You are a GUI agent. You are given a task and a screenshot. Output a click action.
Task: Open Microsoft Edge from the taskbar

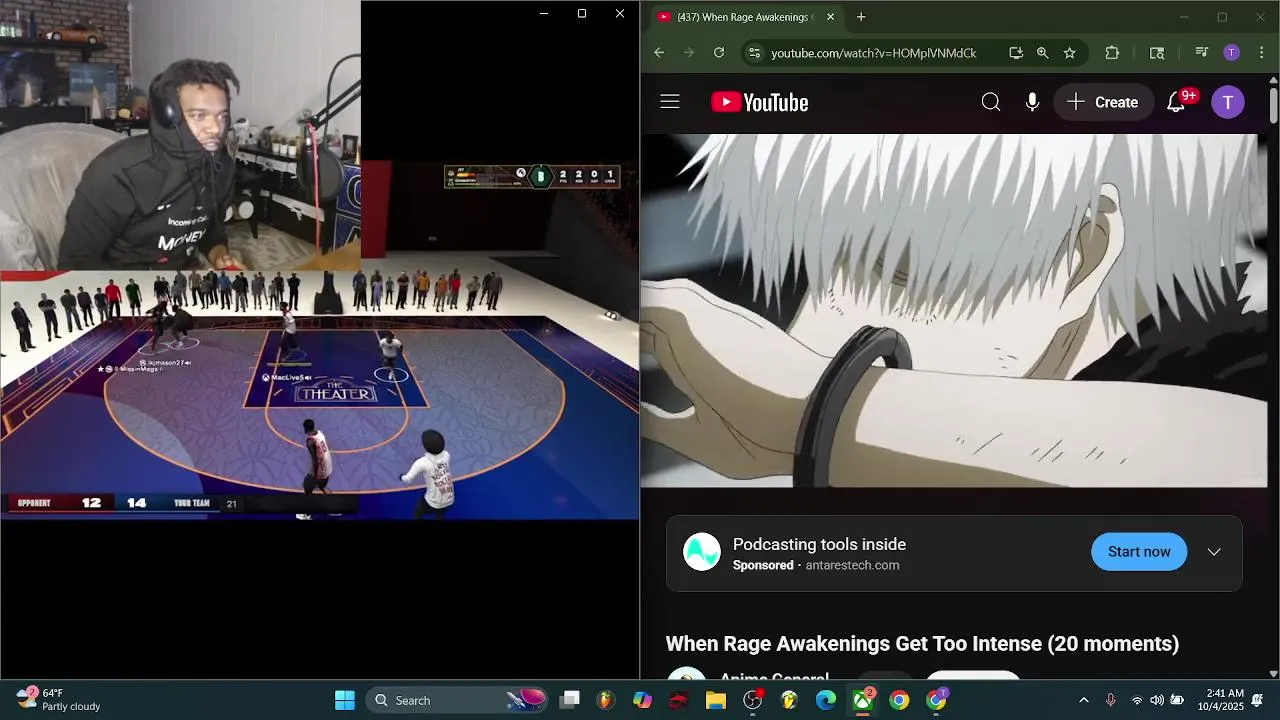(x=826, y=700)
